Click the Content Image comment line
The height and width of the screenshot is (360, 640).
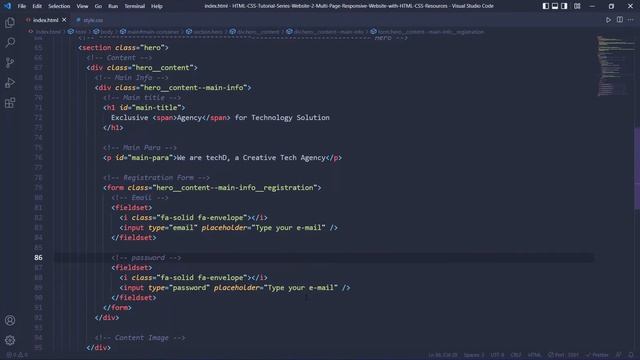pos(140,338)
